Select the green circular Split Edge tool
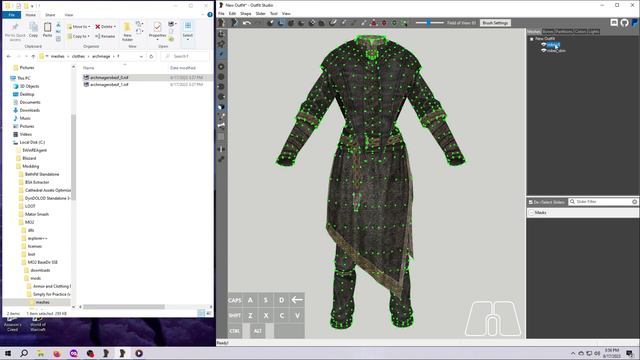Screen dimensions: 640x360 point(394,23)
